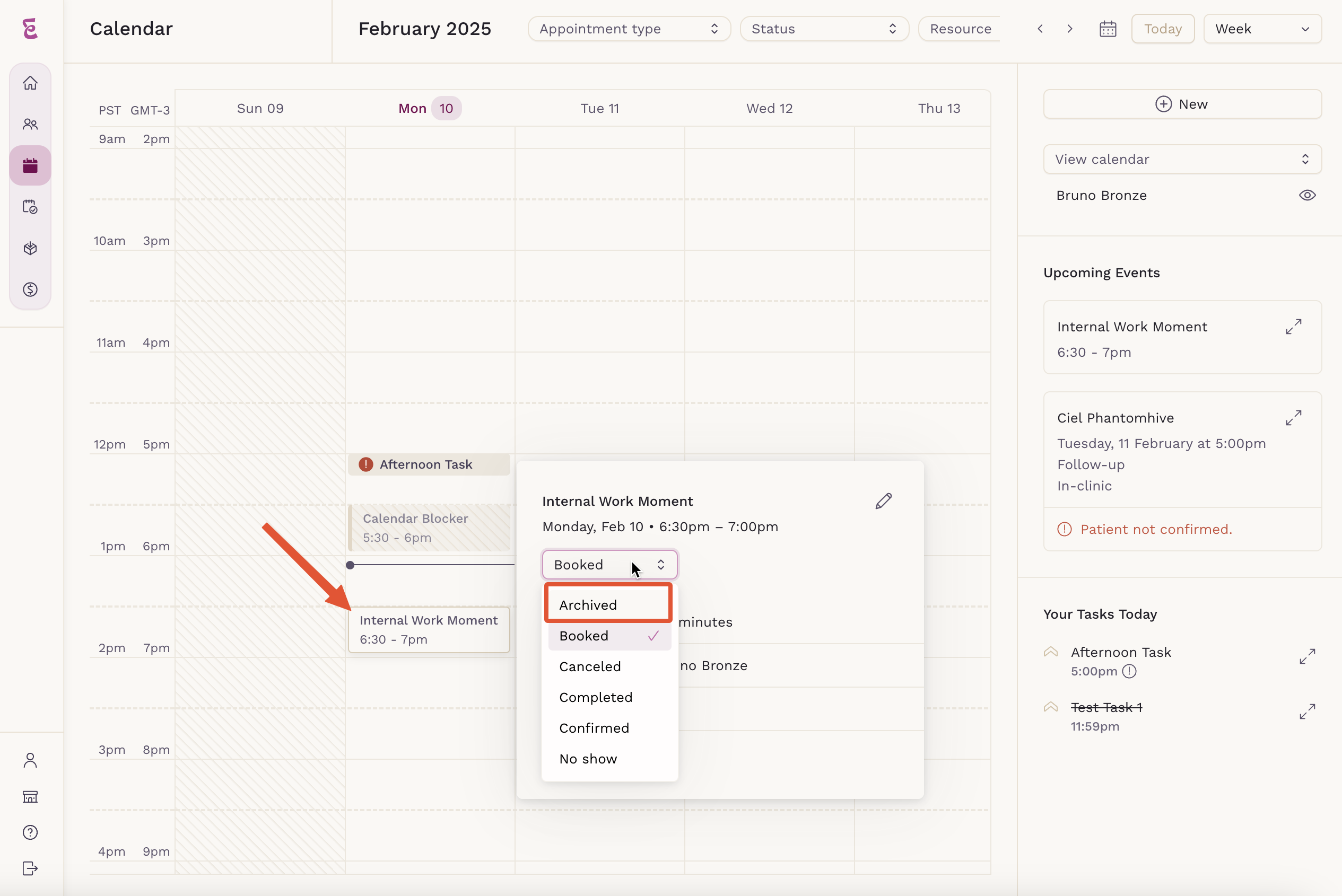
Task: Select the Sun 09 day header
Action: point(260,109)
